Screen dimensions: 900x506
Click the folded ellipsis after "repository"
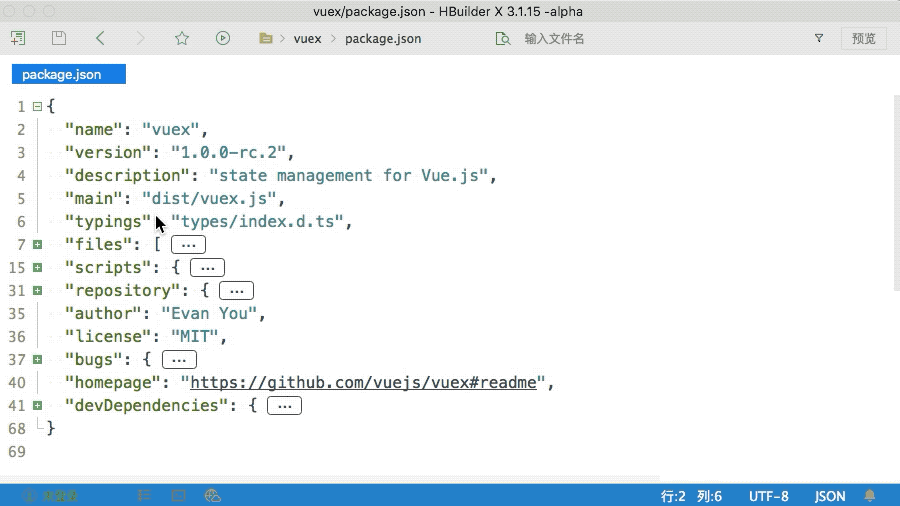pos(236,290)
